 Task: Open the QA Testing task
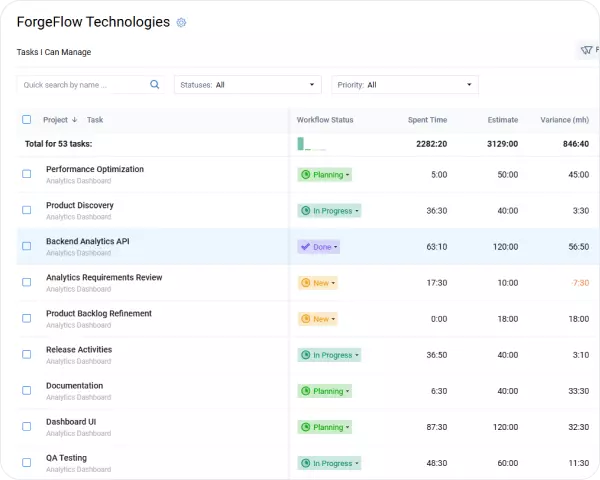click(x=66, y=458)
